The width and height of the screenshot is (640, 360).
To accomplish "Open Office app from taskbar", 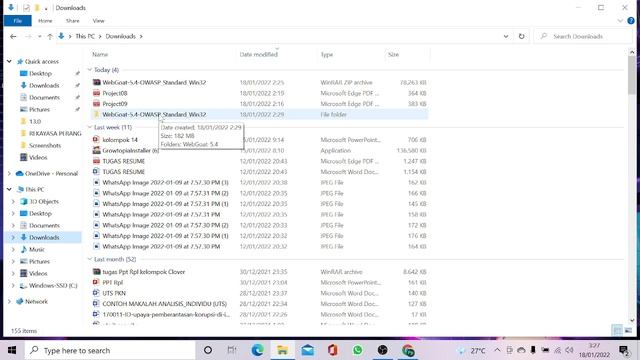I will (332, 350).
